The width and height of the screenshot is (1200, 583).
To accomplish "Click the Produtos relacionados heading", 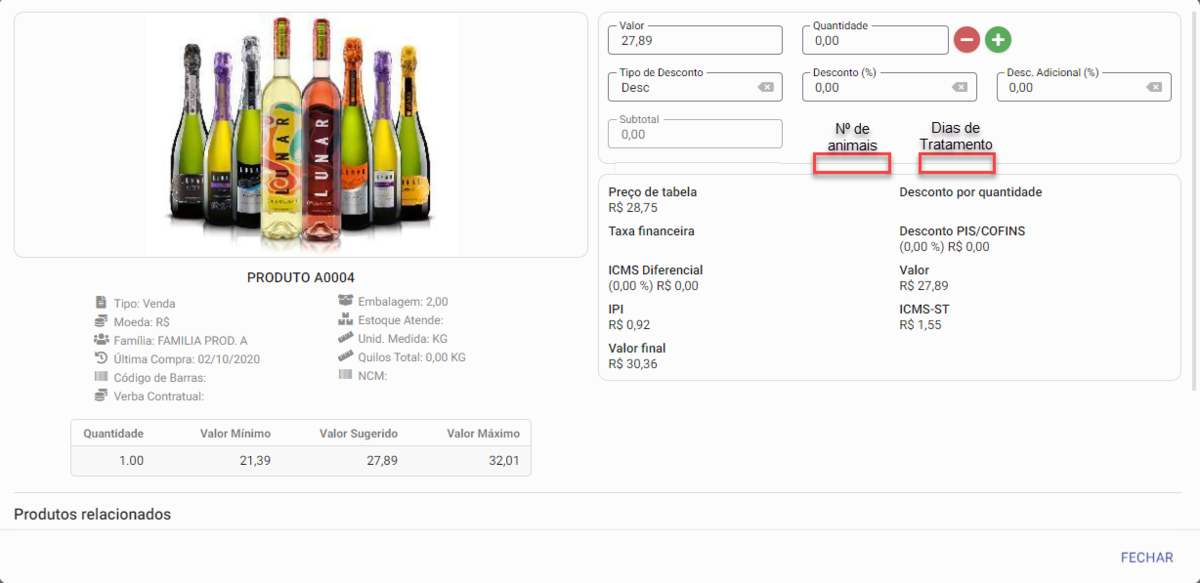I will (92, 514).
